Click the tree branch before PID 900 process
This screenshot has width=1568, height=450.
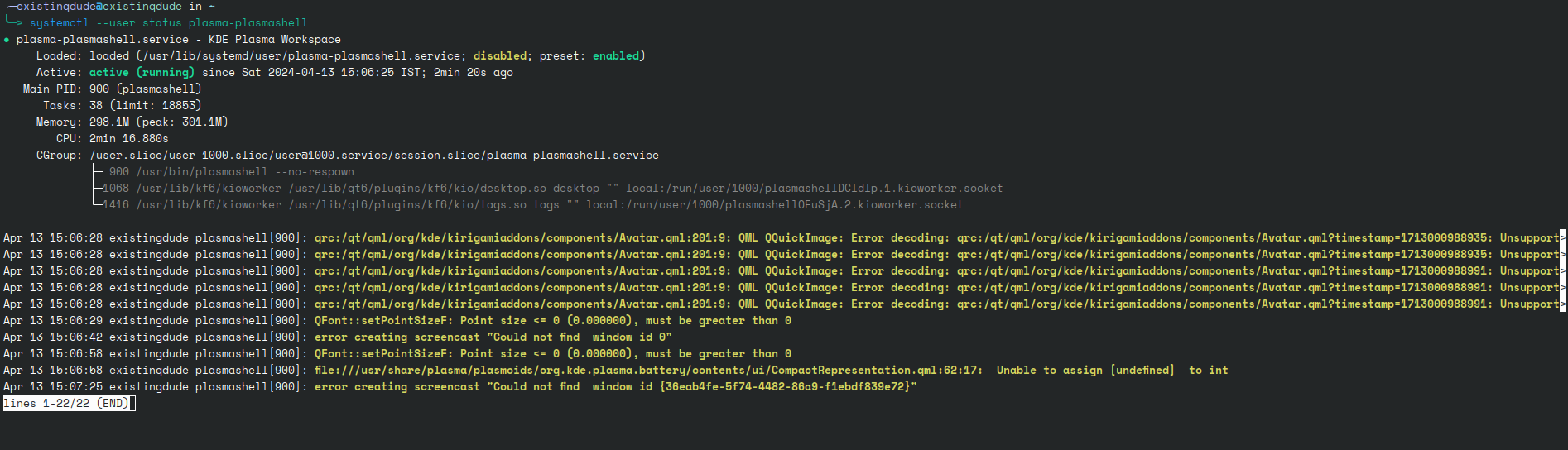[99, 171]
